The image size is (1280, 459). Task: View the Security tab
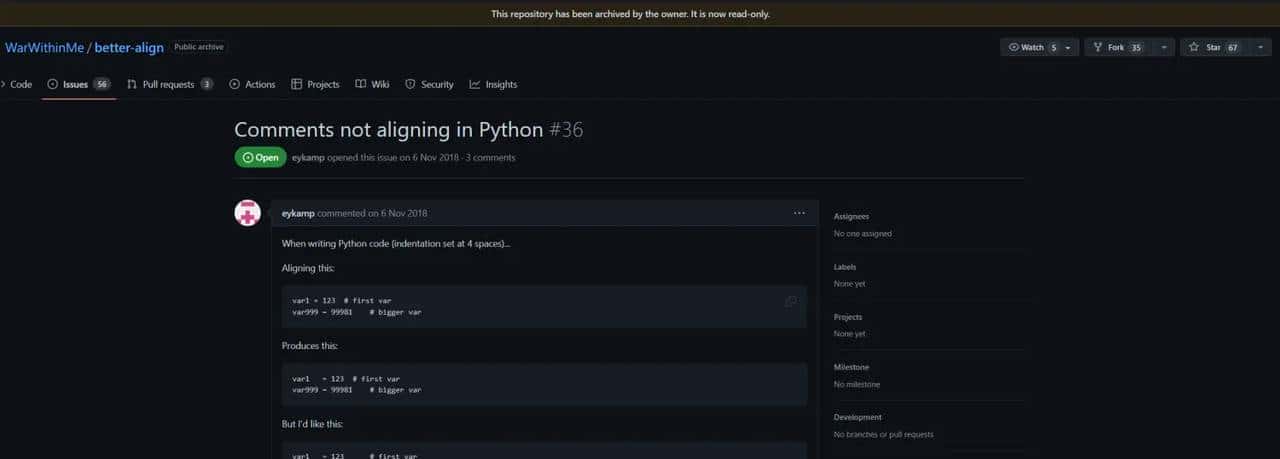coord(429,85)
